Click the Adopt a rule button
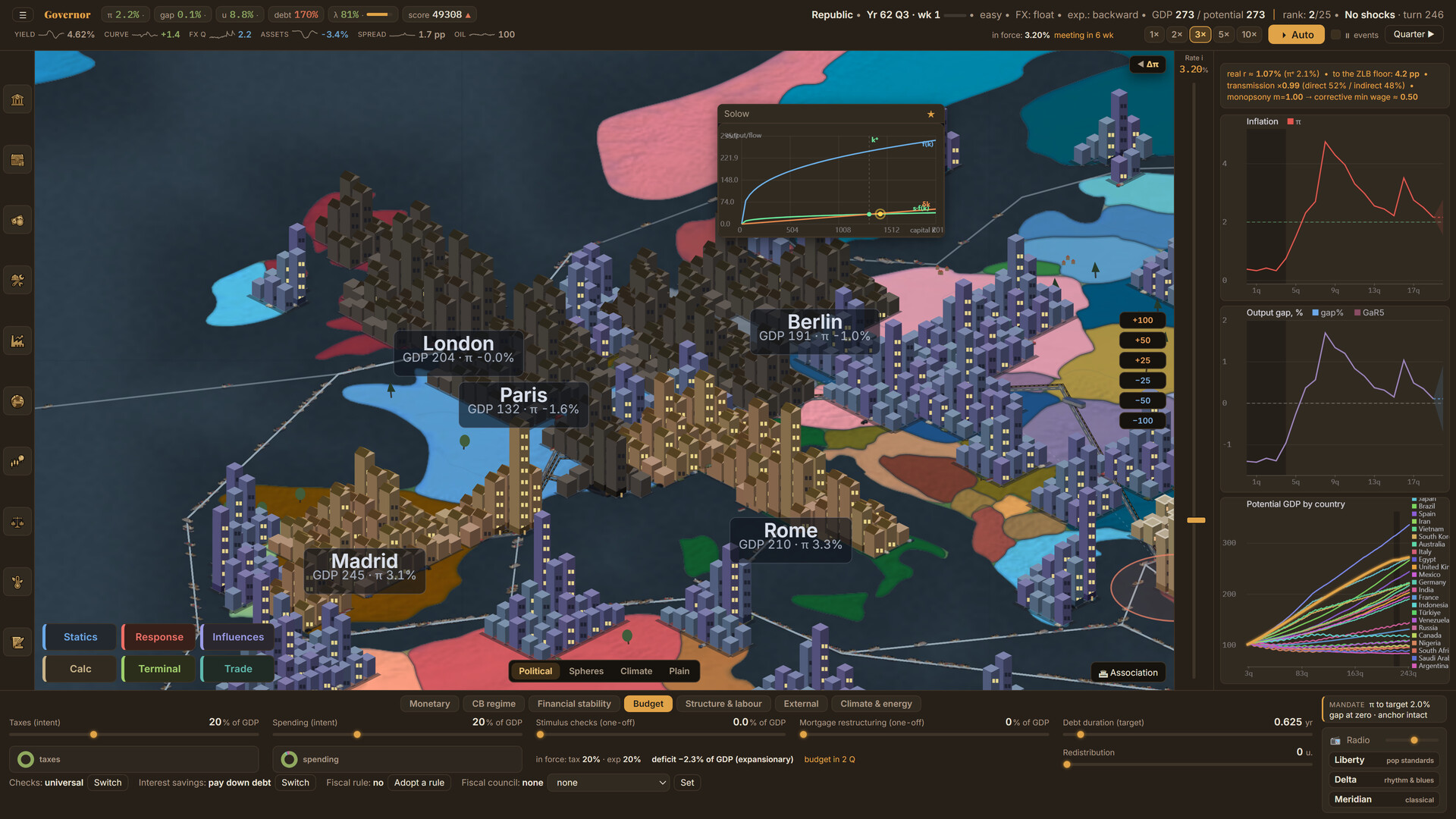This screenshot has width=1456, height=819. pos(419,783)
